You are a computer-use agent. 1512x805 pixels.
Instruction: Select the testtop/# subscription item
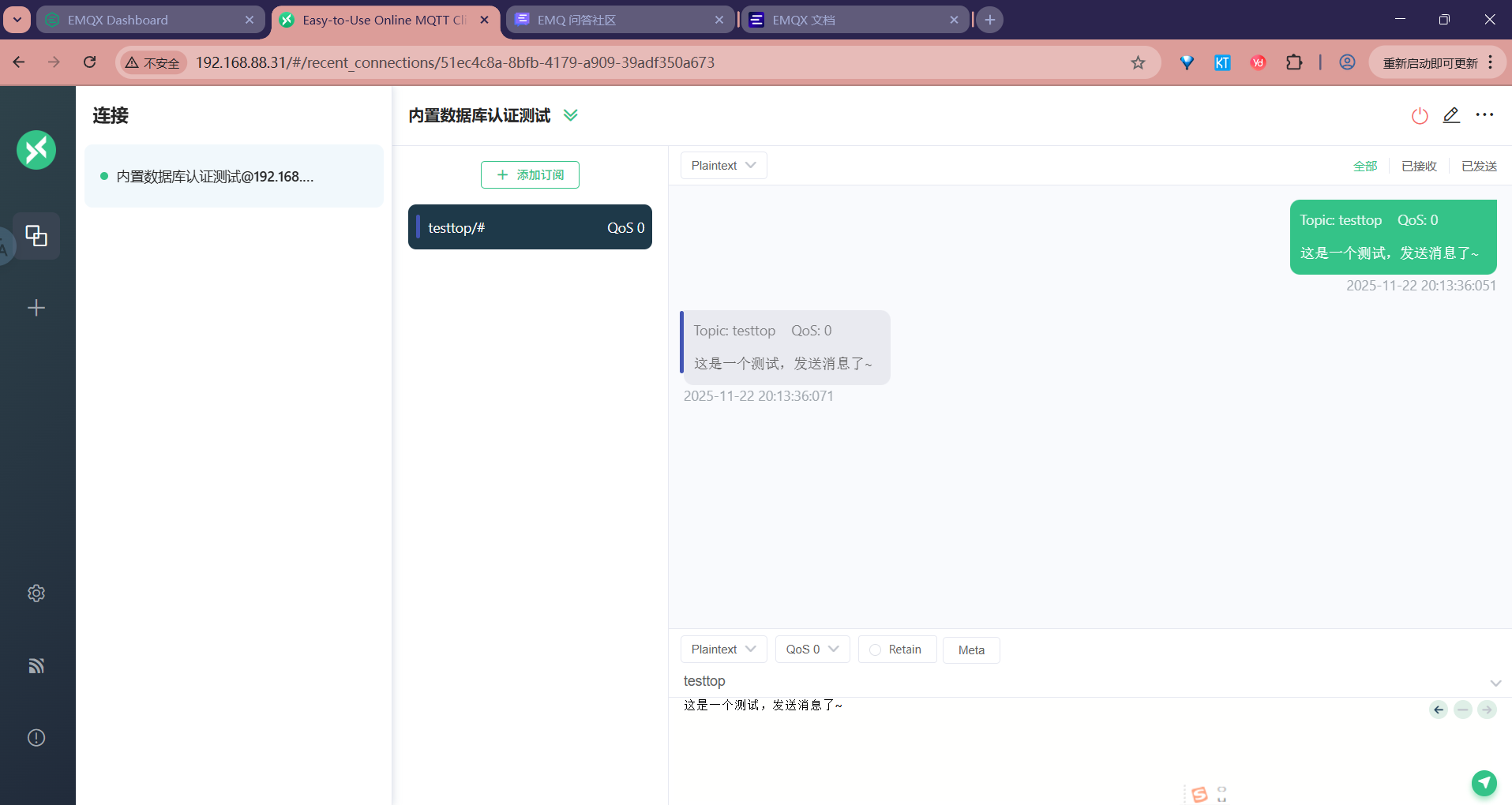pos(530,227)
